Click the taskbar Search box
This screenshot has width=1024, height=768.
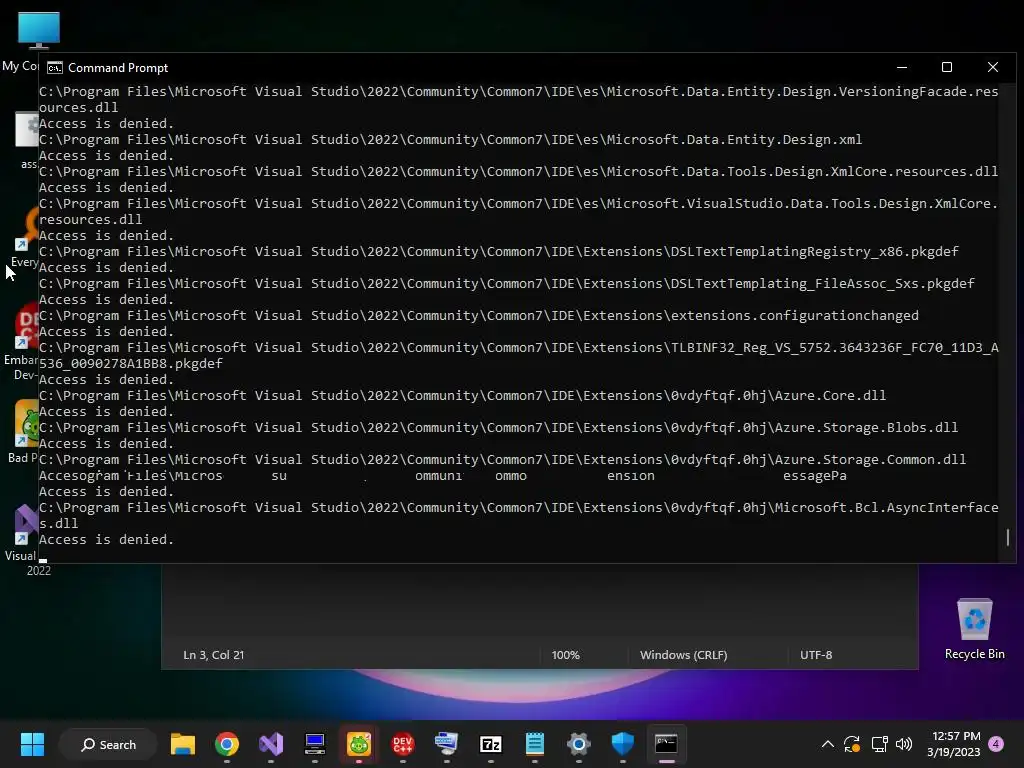click(108, 744)
